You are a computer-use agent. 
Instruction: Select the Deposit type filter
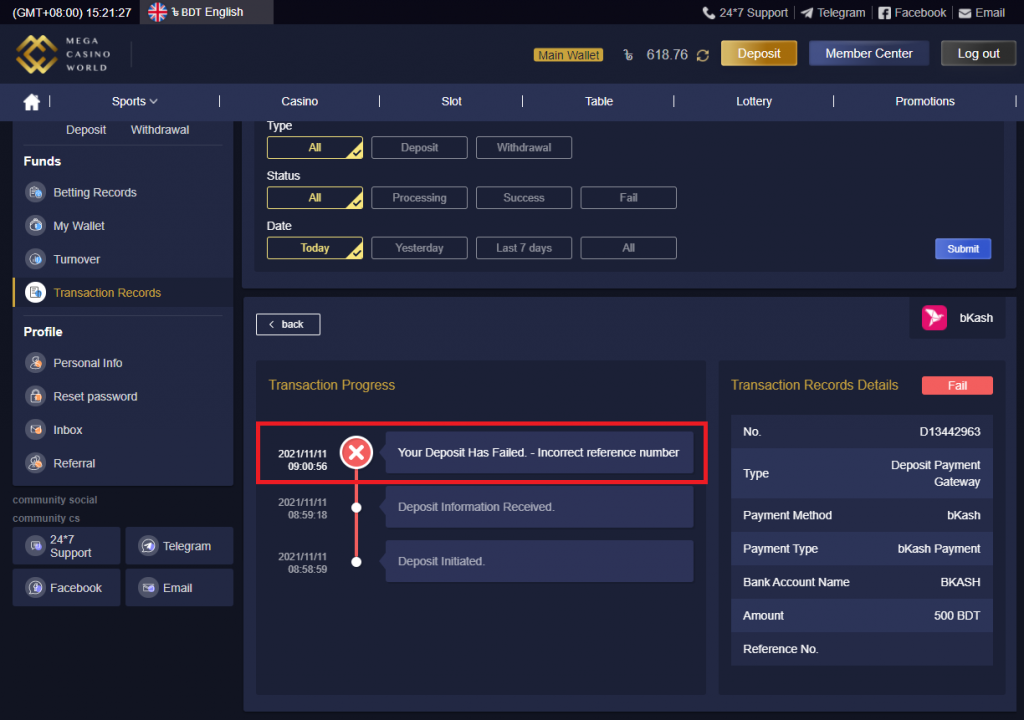[419, 148]
